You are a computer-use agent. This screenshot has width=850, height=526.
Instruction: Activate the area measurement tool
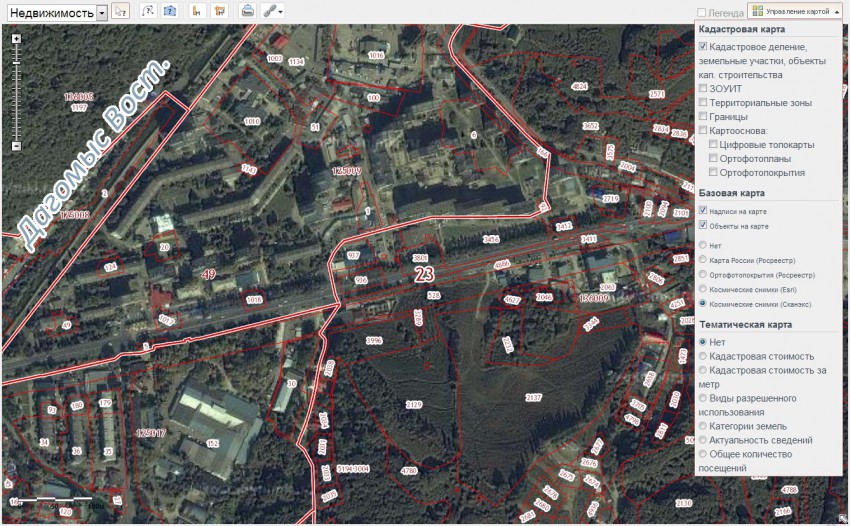click(x=219, y=12)
